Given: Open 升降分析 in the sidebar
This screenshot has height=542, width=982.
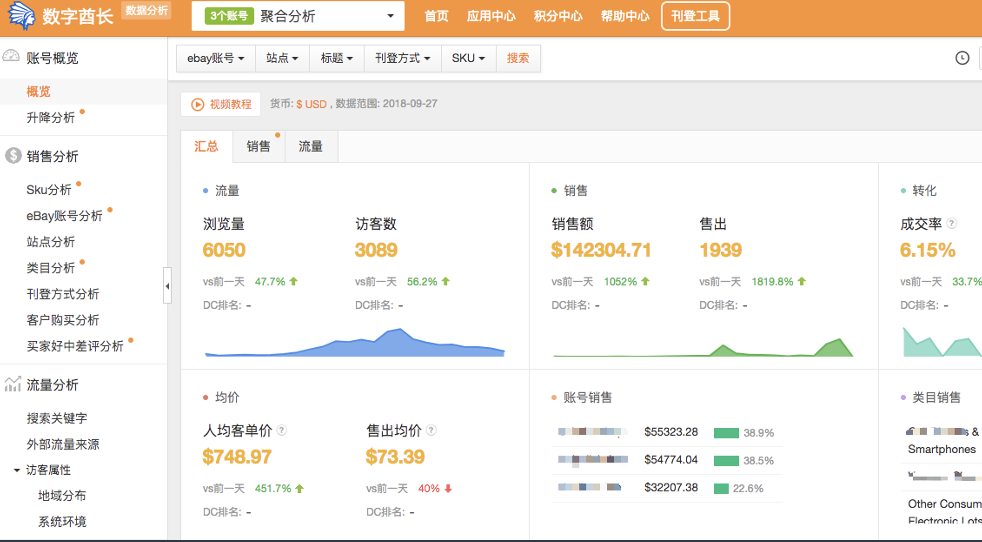Looking at the screenshot, I should [x=51, y=118].
